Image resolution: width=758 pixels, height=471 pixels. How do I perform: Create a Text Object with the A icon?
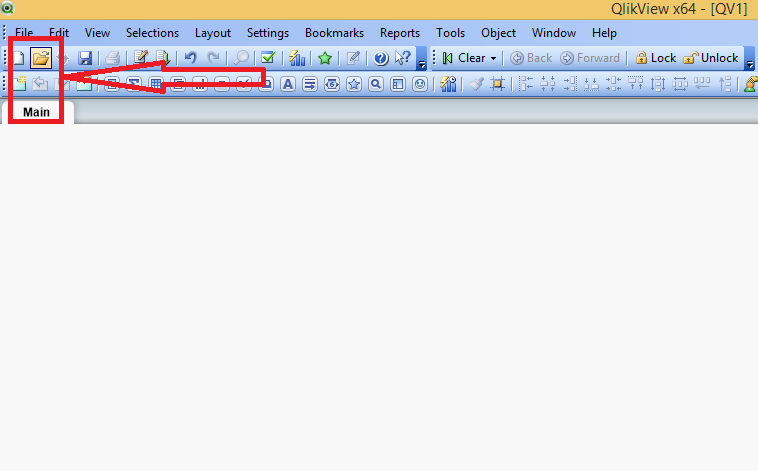click(288, 84)
